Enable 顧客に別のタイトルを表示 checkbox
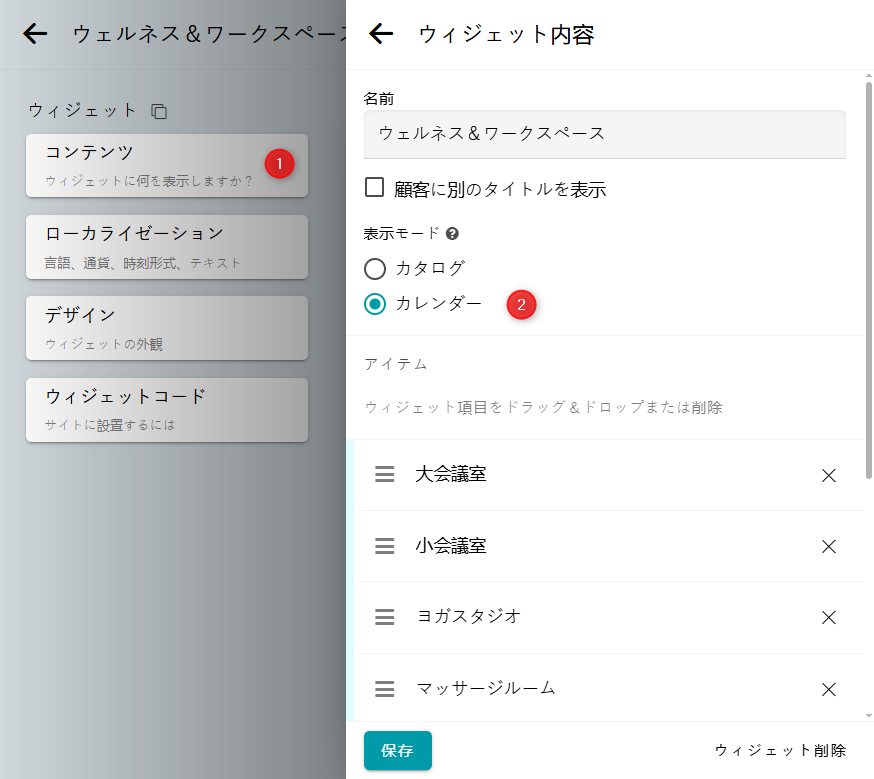The height and width of the screenshot is (779, 874). pos(375,187)
